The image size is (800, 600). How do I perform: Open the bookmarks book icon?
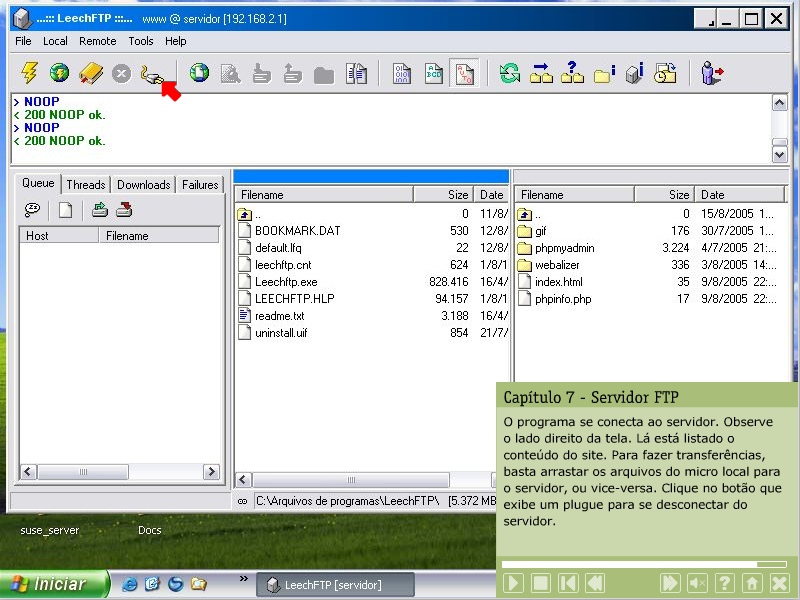[x=91, y=73]
